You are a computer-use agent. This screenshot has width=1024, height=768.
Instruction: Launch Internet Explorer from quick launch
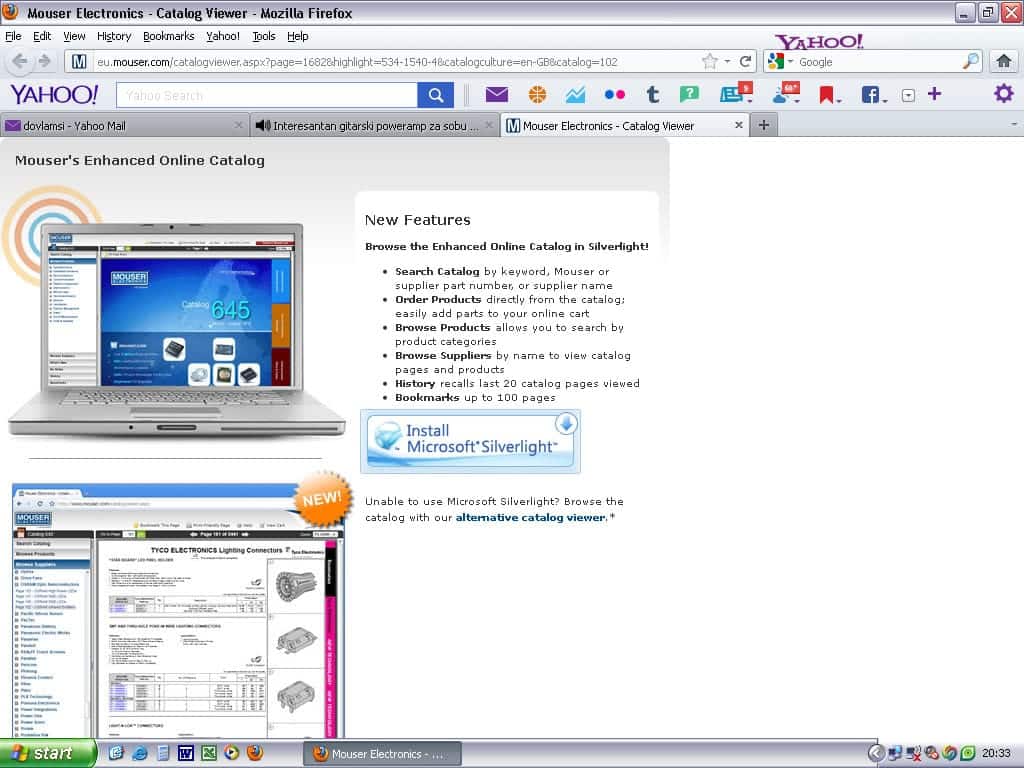point(140,753)
